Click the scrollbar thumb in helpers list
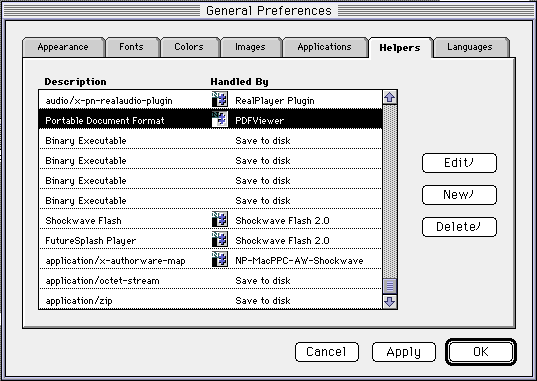The image size is (537, 381). [x=390, y=286]
